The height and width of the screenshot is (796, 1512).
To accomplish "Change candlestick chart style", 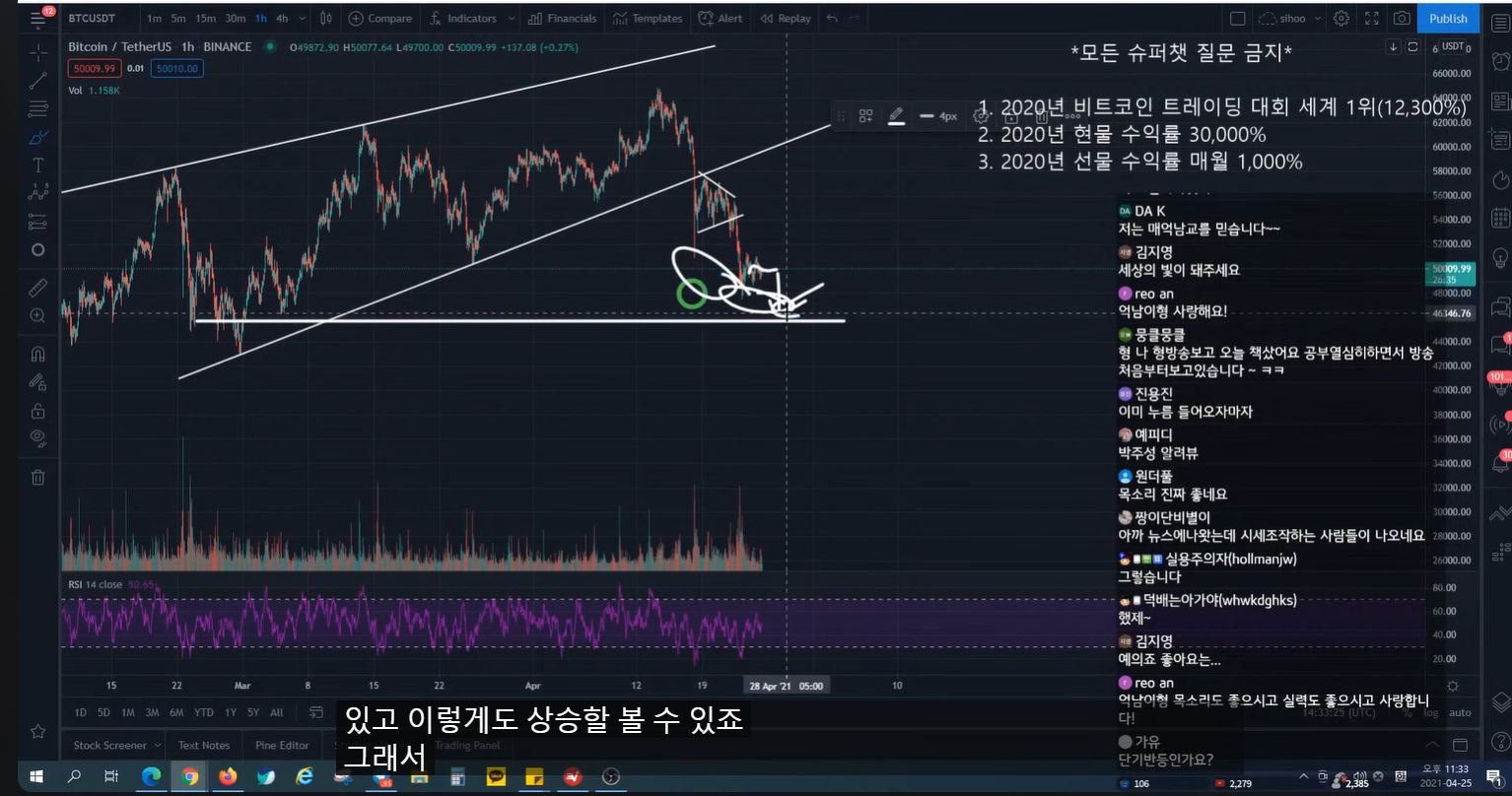I will click(326, 18).
